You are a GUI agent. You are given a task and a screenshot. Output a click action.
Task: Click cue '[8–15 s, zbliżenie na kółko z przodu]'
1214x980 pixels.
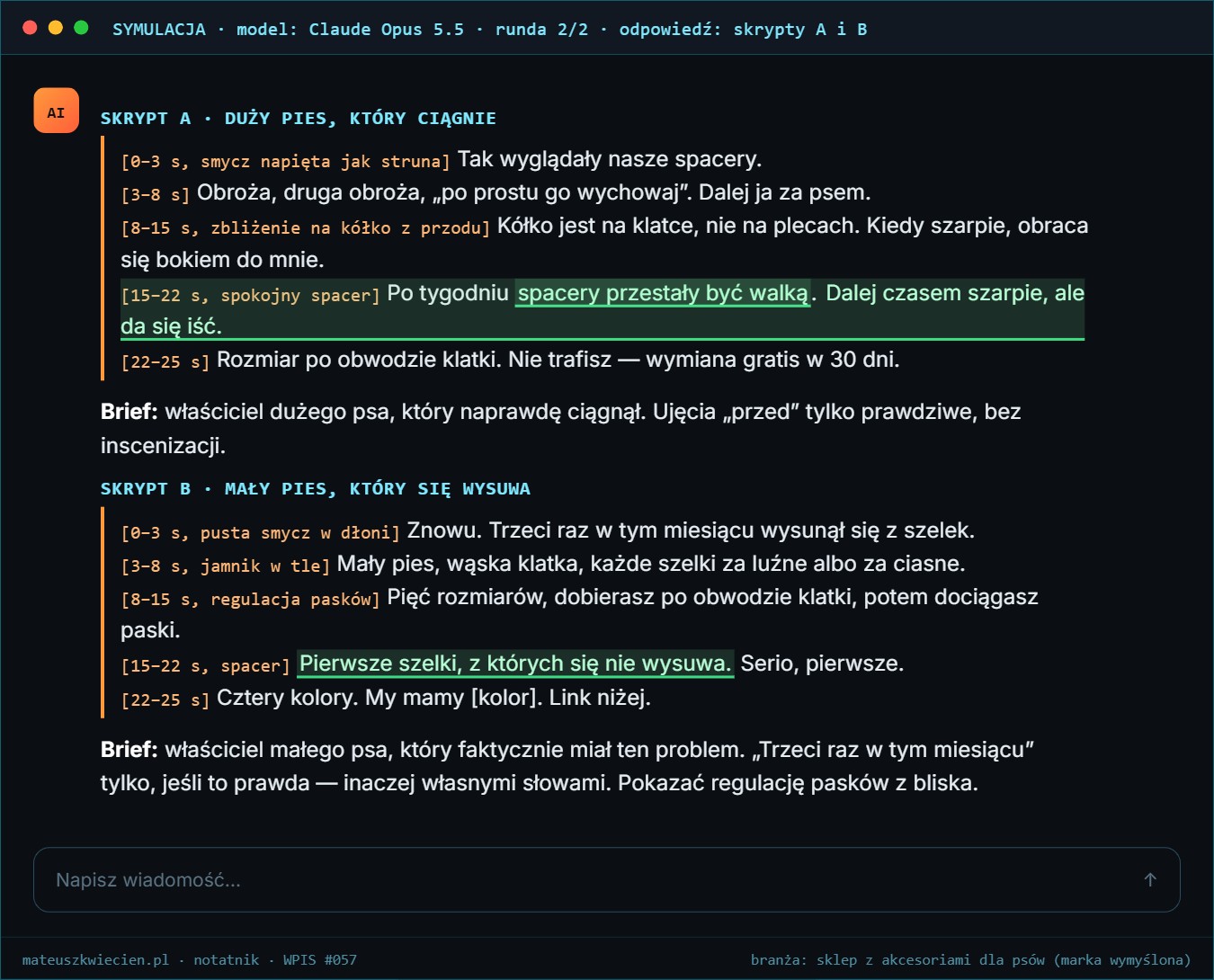(x=305, y=228)
